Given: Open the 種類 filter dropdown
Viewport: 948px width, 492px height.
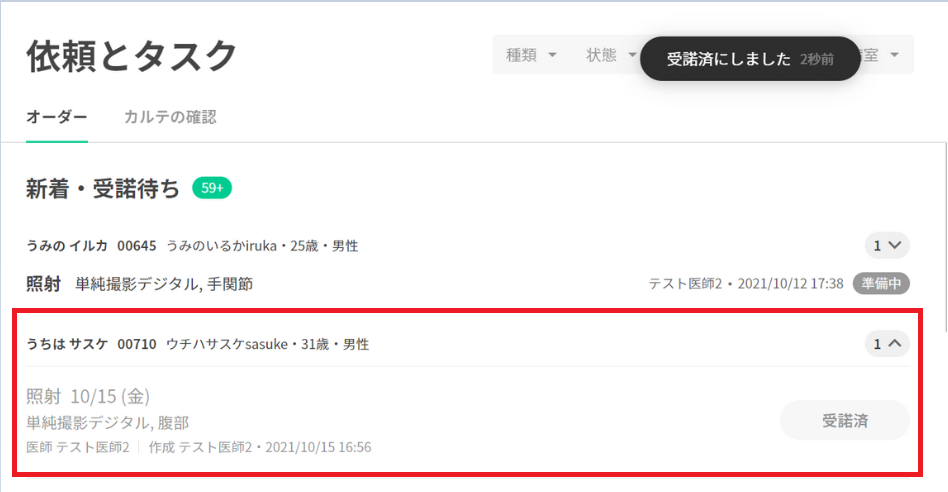Looking at the screenshot, I should (x=531, y=55).
